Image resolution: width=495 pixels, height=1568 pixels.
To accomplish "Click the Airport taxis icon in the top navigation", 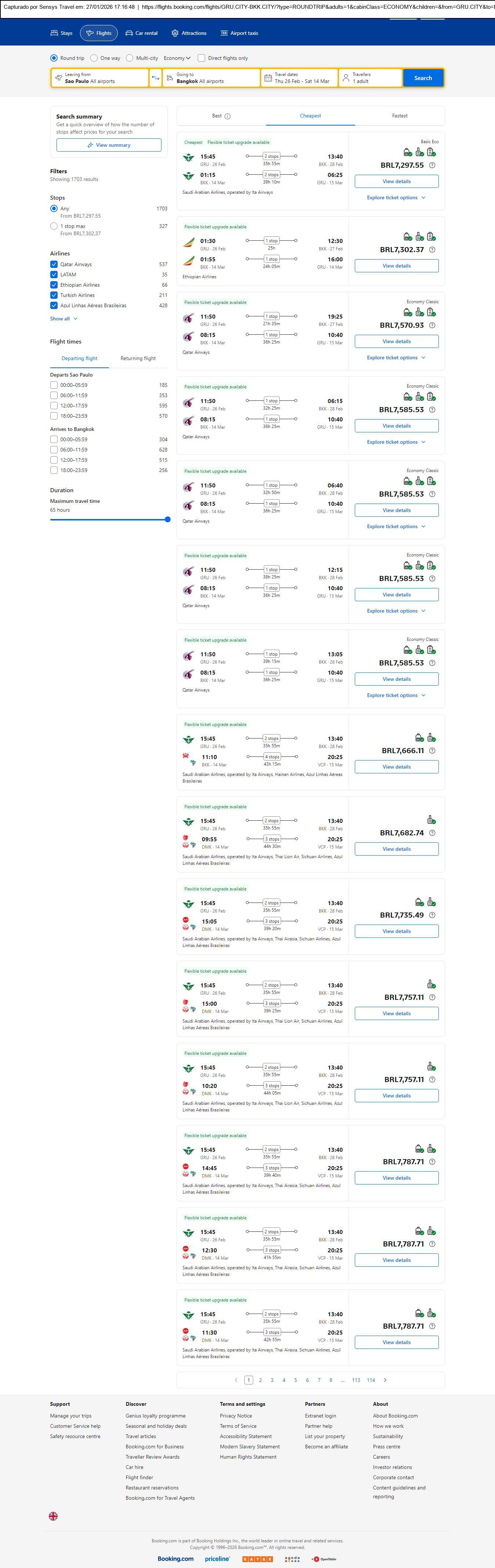I will click(x=224, y=33).
